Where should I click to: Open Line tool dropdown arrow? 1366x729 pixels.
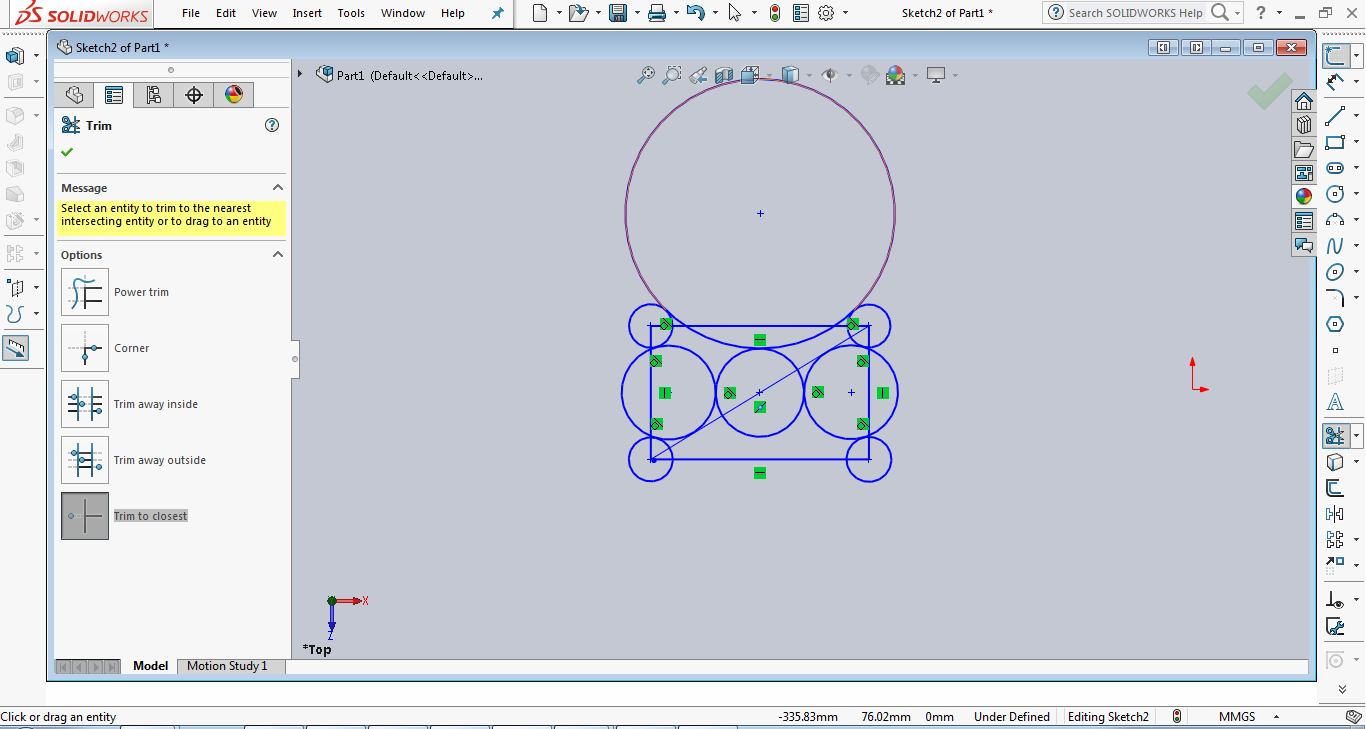tap(1357, 117)
